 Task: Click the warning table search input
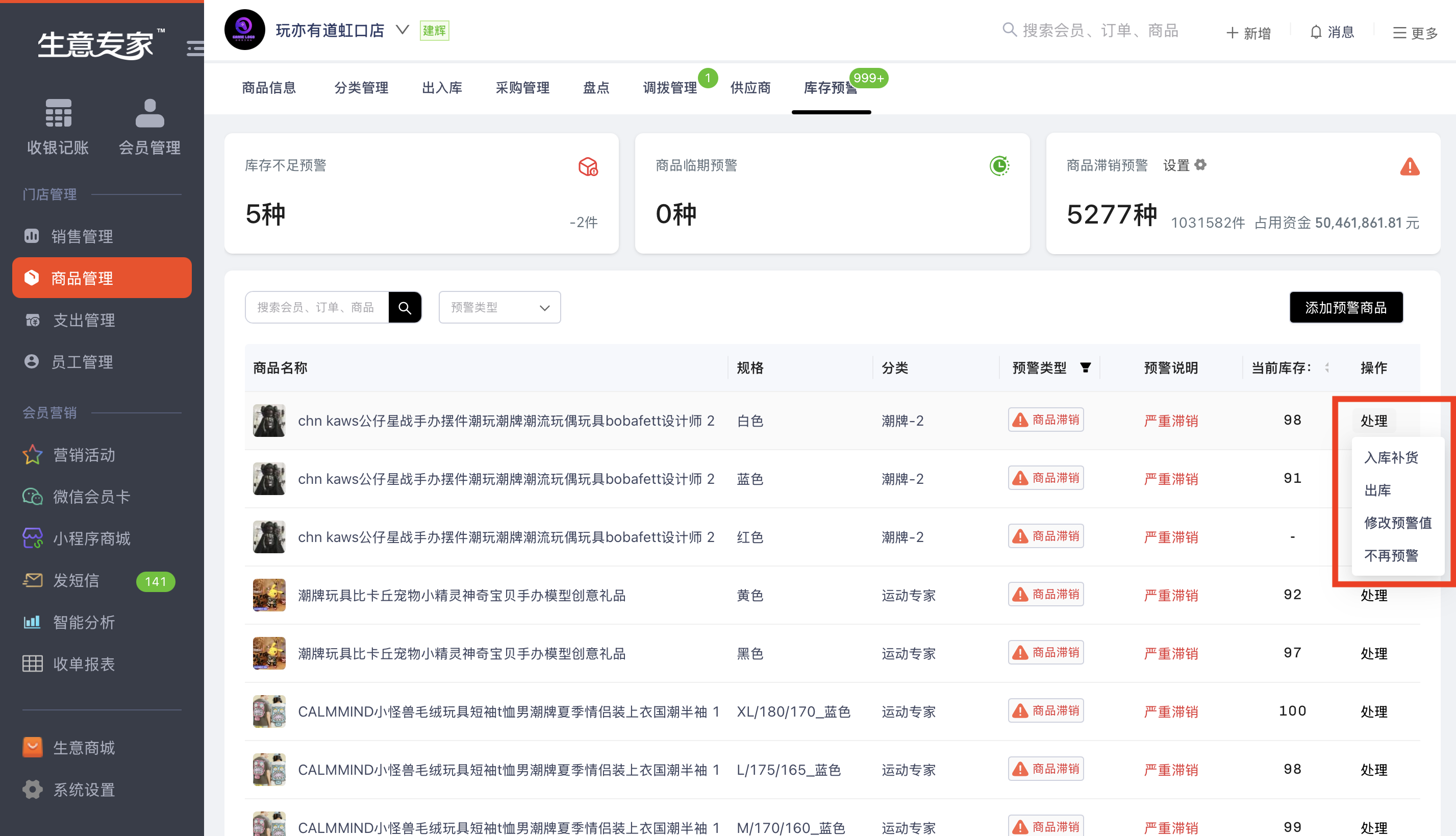(x=316, y=308)
